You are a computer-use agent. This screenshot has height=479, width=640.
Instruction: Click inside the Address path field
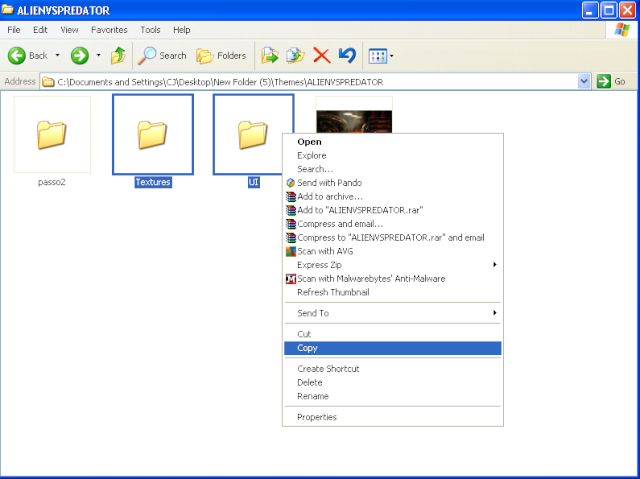[x=314, y=82]
